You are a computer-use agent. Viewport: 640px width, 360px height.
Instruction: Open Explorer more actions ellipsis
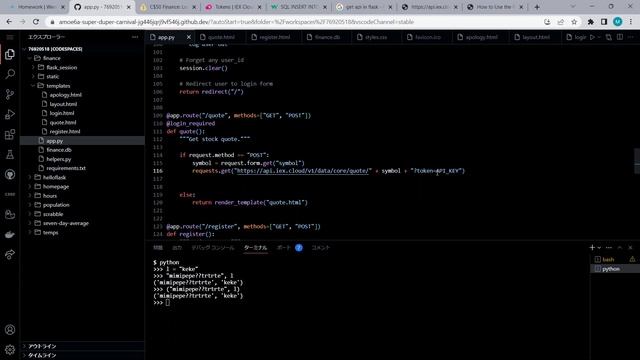[x=135, y=37]
